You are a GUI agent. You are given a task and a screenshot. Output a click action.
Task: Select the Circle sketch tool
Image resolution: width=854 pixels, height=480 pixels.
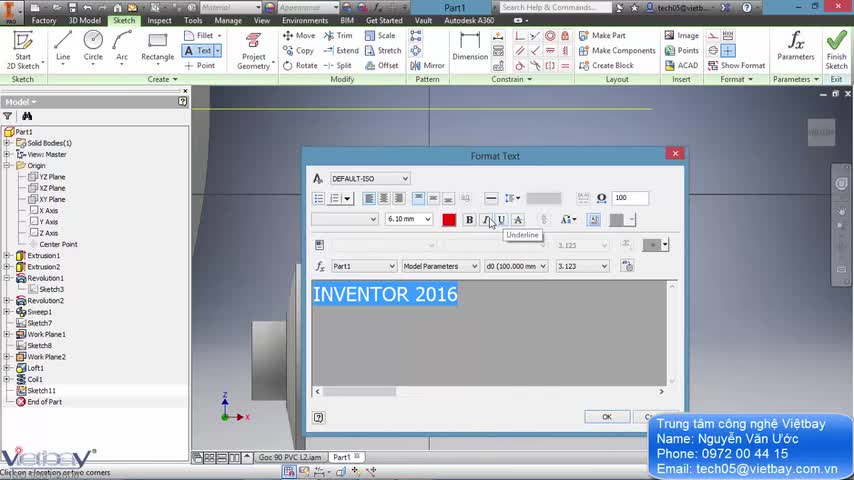click(x=93, y=46)
